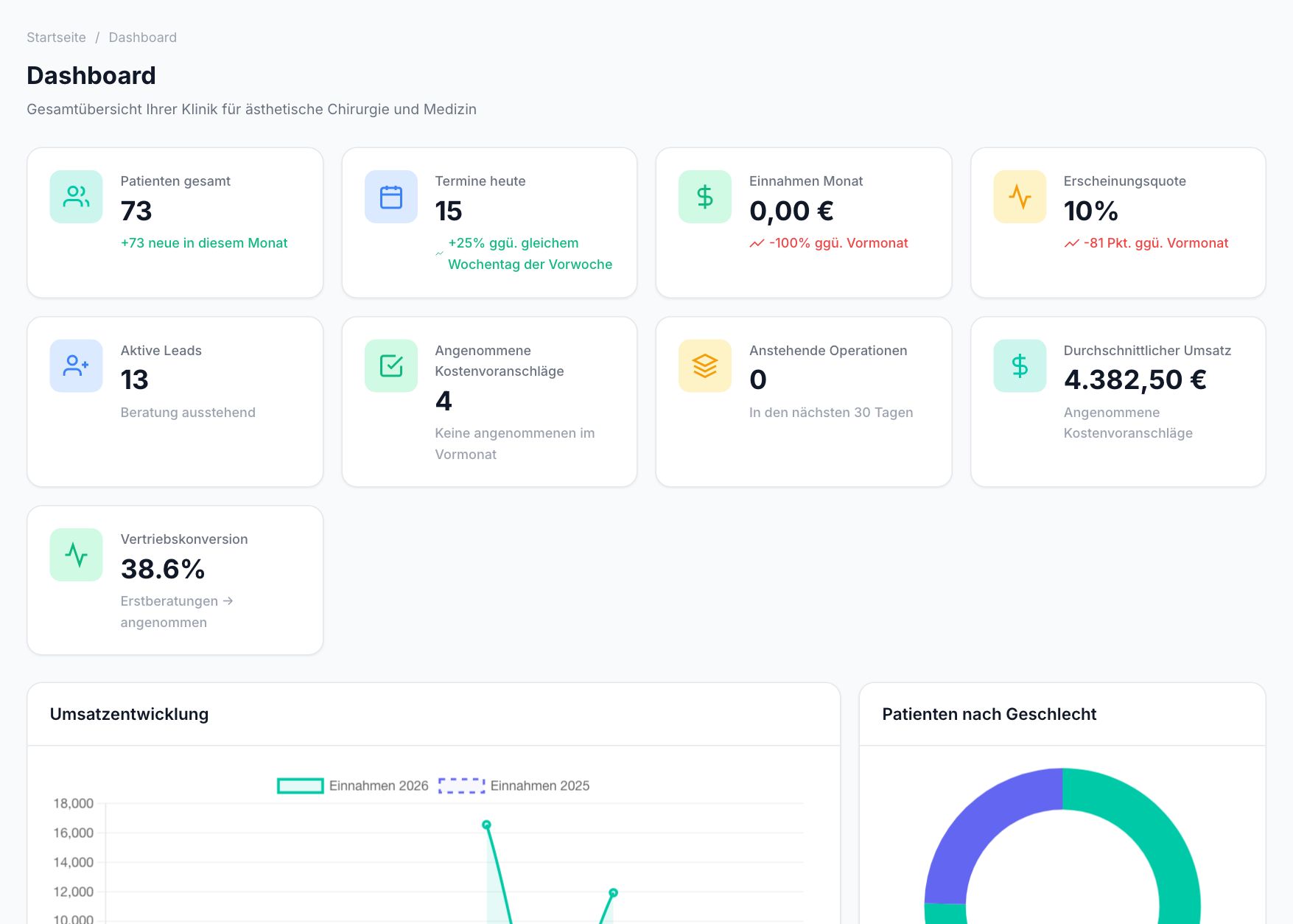Click the Anstehende Operationen layers icon
Image resolution: width=1293 pixels, height=924 pixels.
tap(705, 365)
